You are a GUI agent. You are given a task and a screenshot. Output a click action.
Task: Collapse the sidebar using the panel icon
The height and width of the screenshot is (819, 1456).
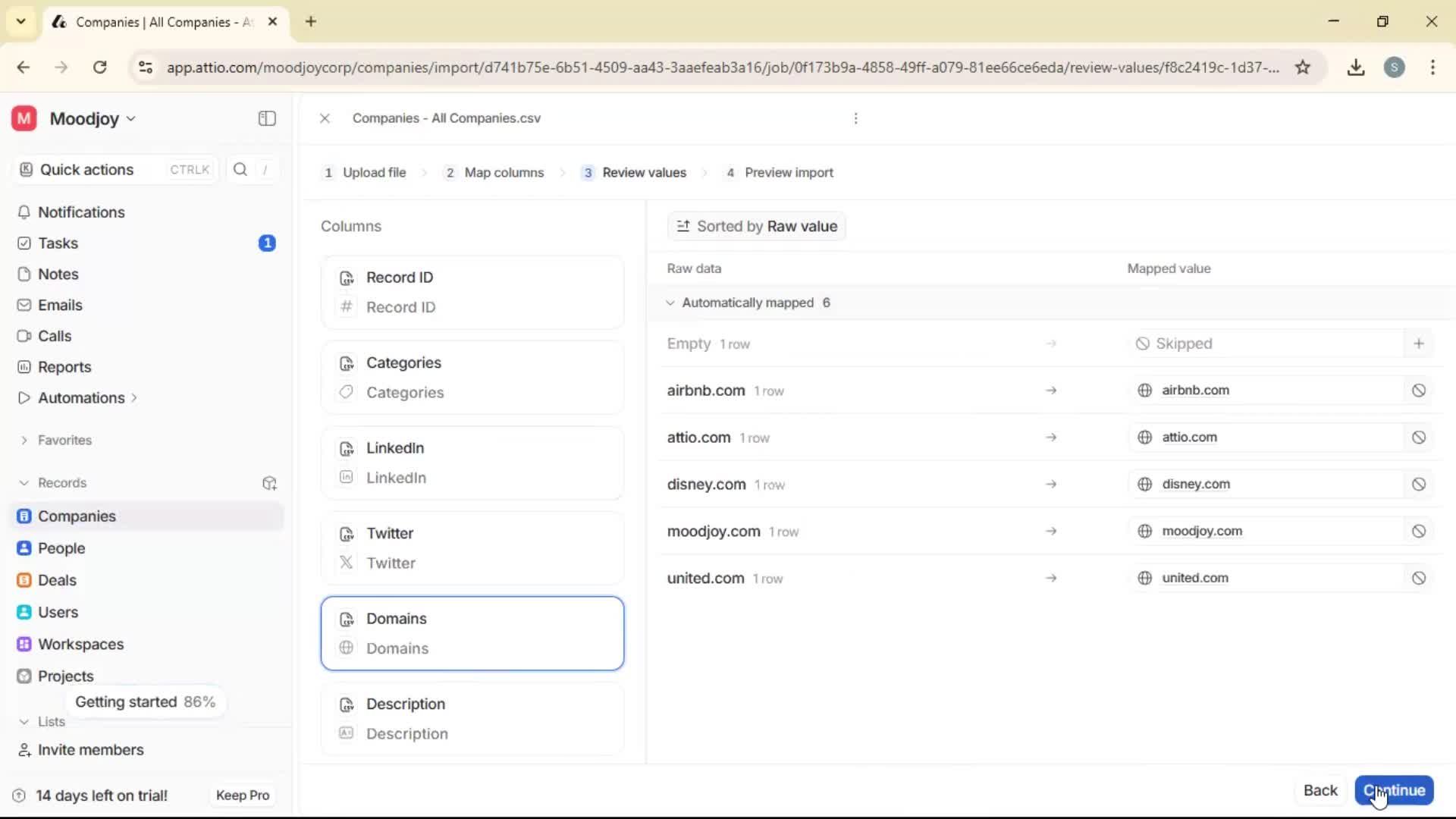point(266,118)
